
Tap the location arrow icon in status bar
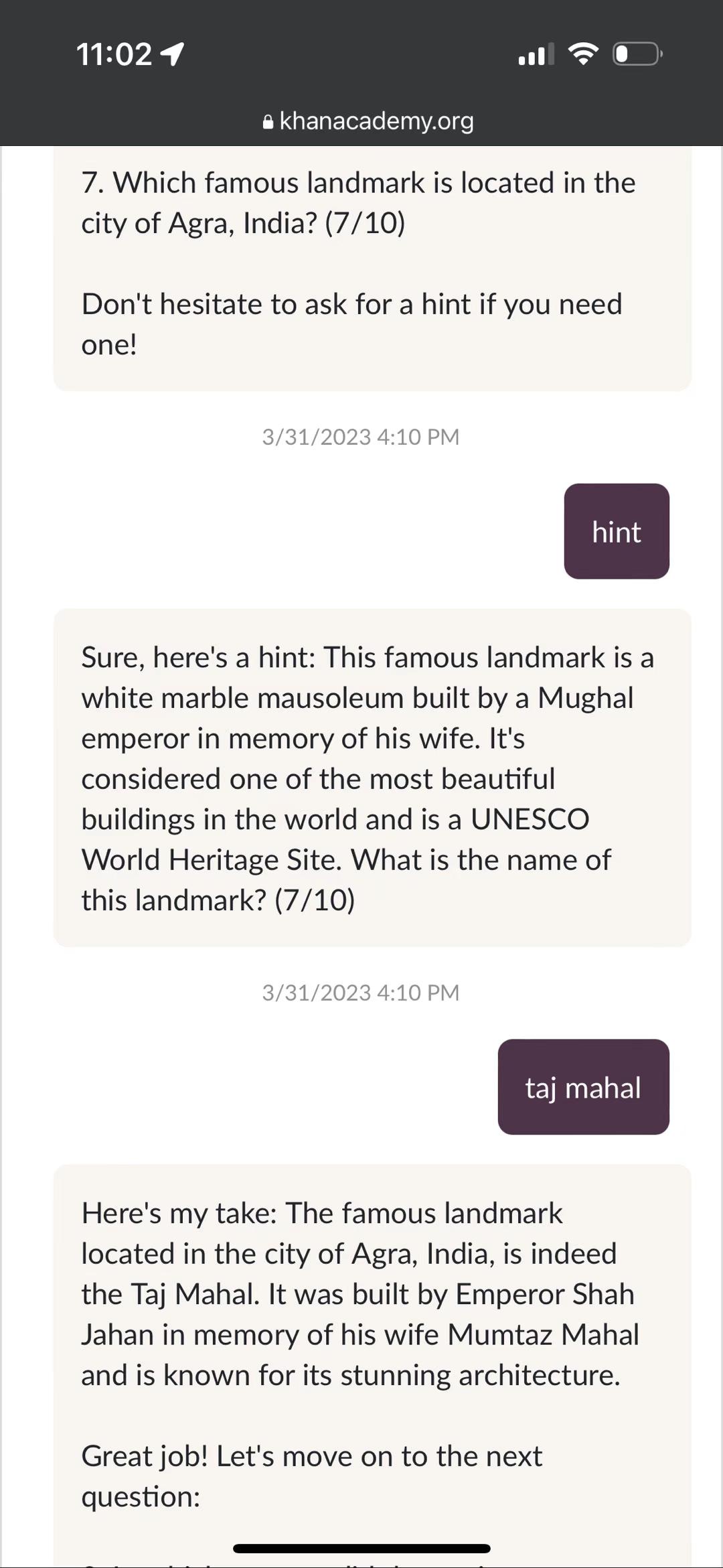[173, 54]
